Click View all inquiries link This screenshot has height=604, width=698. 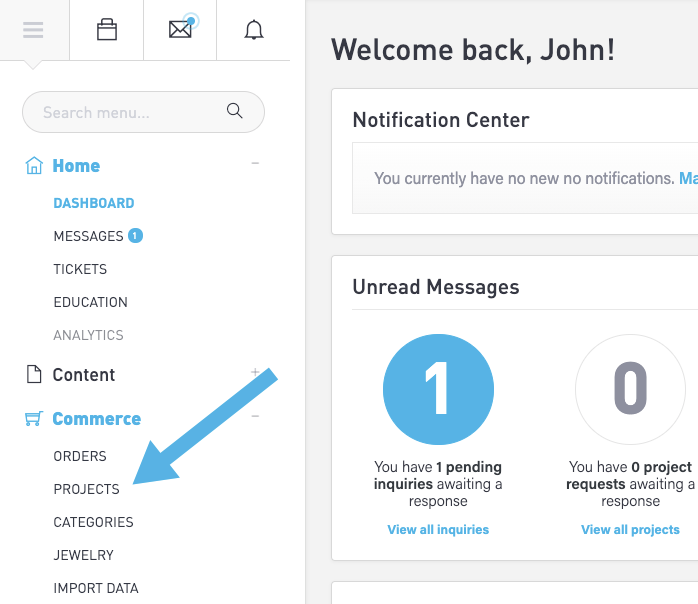pyautogui.click(x=438, y=529)
